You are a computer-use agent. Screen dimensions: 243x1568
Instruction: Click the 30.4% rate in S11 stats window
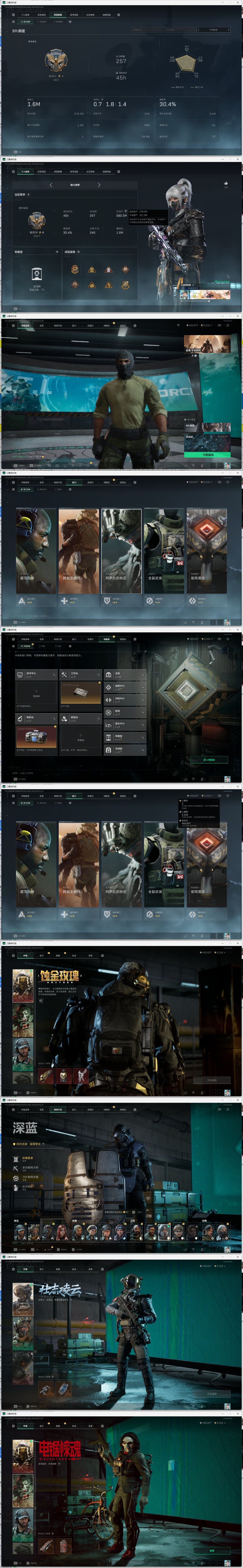pyautogui.click(x=167, y=104)
